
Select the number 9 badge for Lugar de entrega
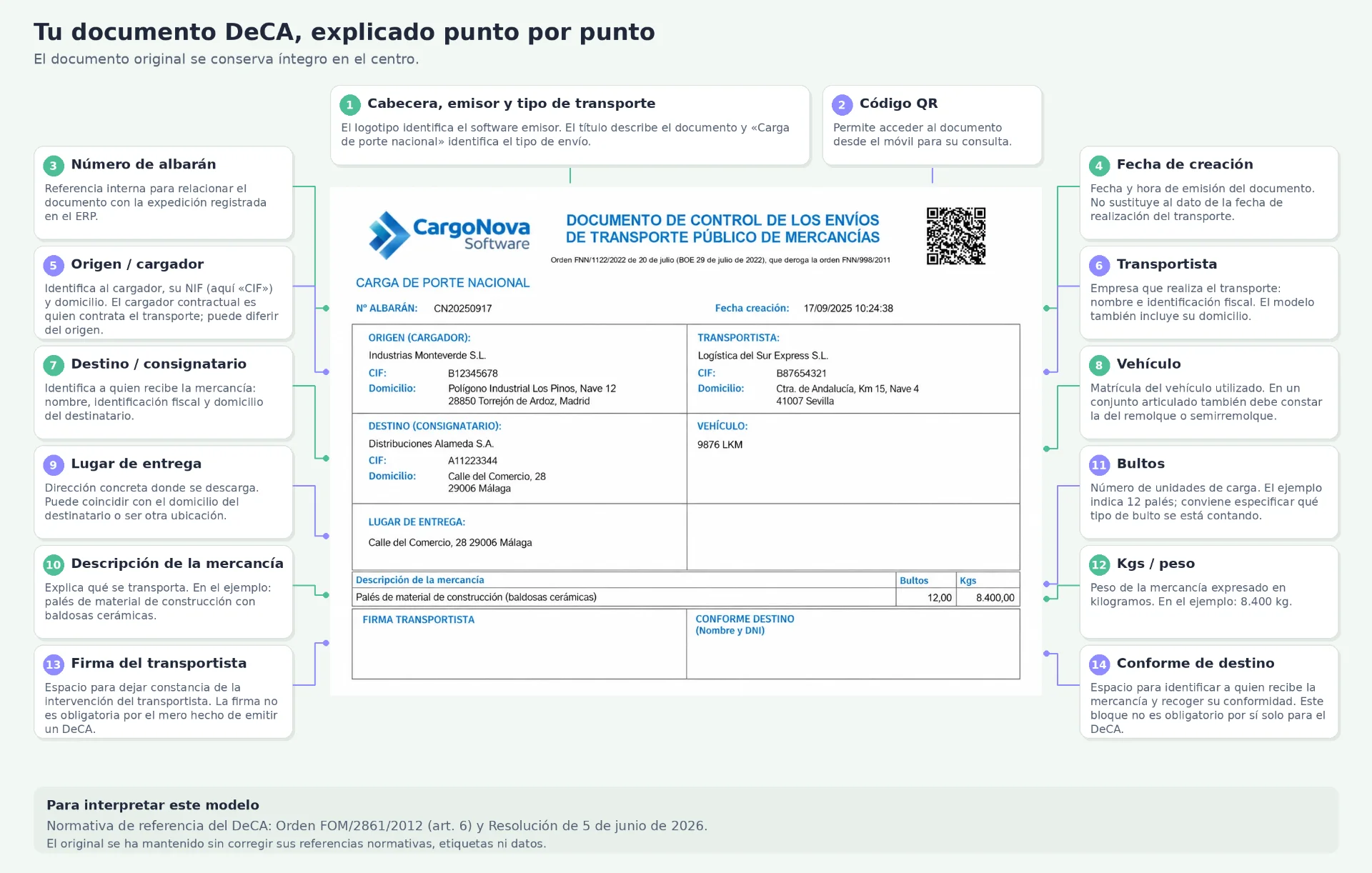[54, 465]
